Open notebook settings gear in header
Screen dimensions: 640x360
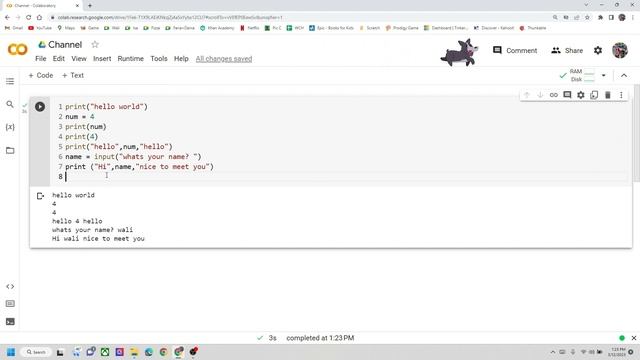click(598, 50)
